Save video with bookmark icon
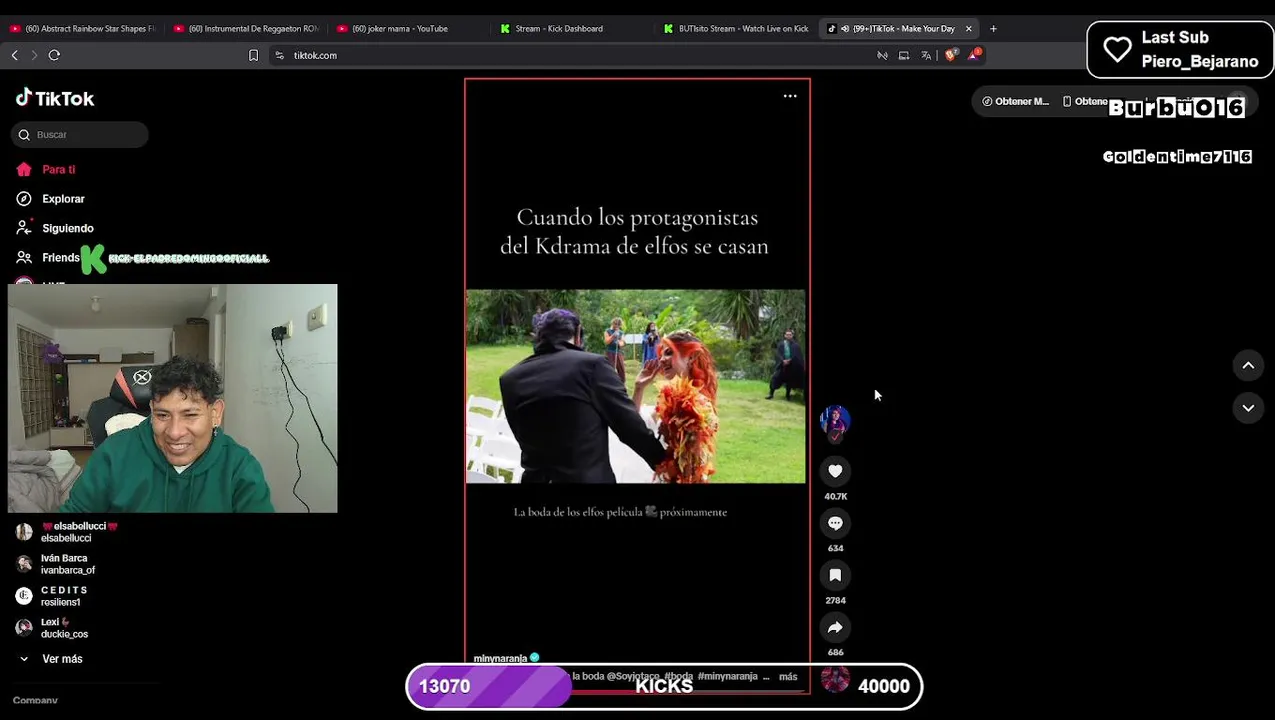The height and width of the screenshot is (720, 1275). pyautogui.click(x=835, y=575)
